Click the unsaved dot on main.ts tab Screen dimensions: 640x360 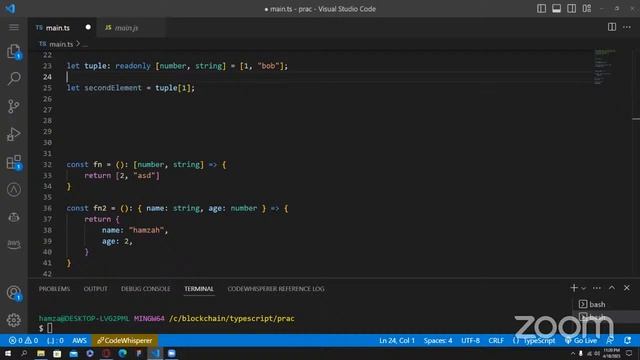click(x=88, y=27)
